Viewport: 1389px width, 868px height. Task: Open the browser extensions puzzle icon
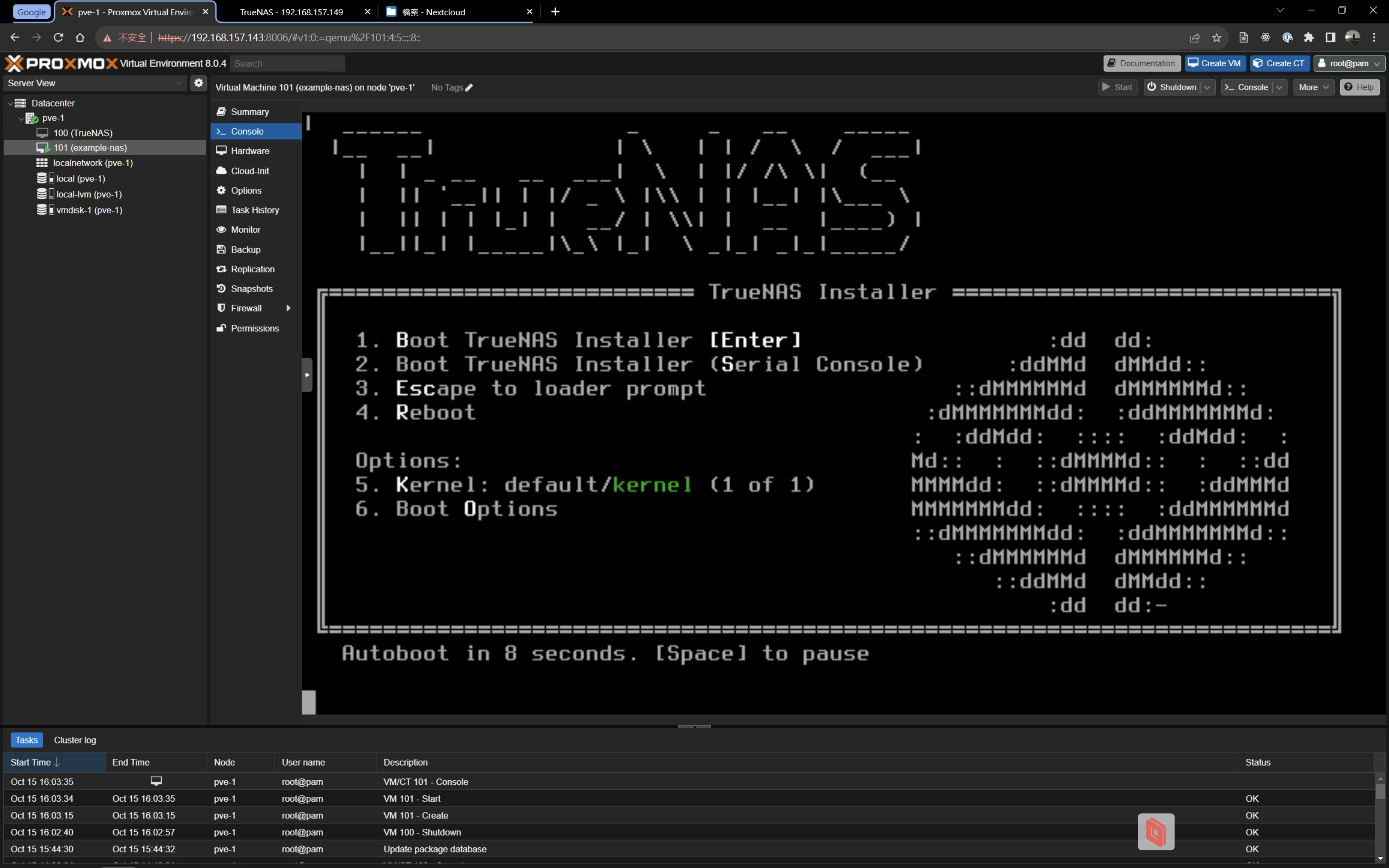[1309, 38]
